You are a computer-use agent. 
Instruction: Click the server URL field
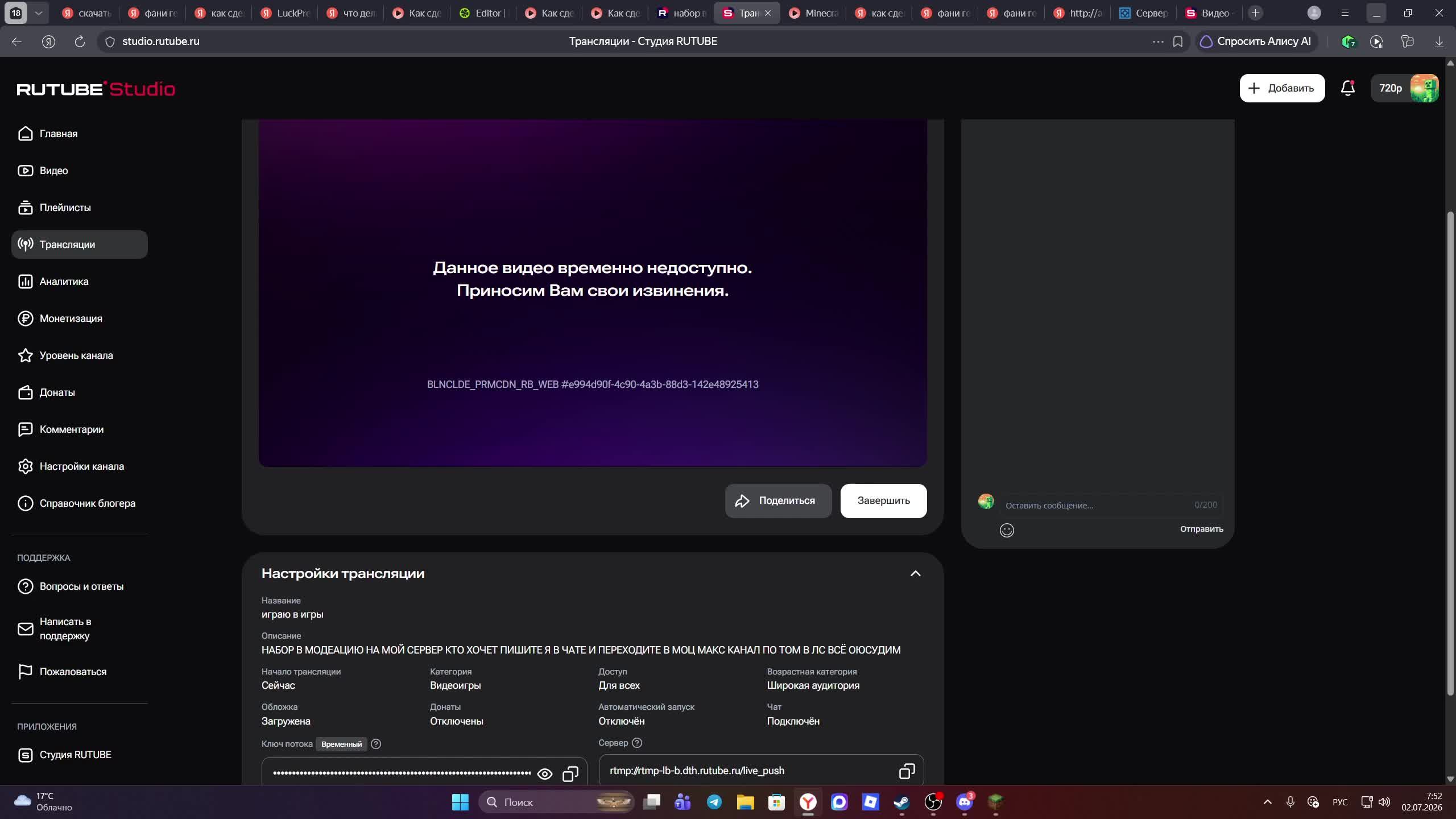click(x=761, y=770)
